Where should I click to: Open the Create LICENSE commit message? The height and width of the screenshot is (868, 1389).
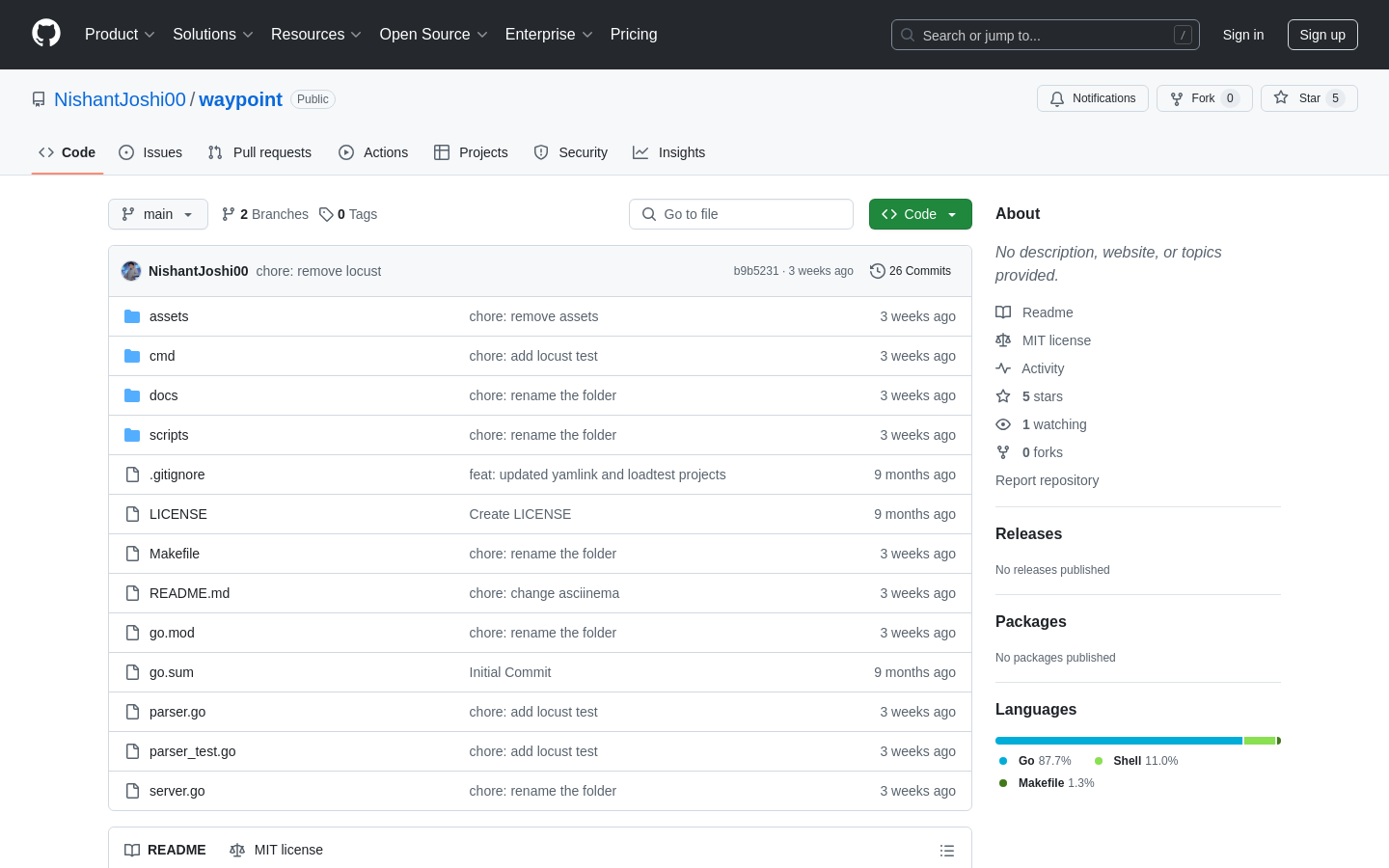(520, 514)
